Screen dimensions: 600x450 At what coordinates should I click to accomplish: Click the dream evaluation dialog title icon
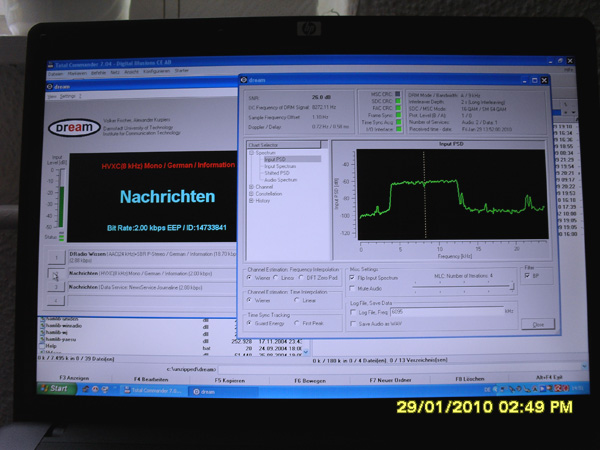click(244, 80)
